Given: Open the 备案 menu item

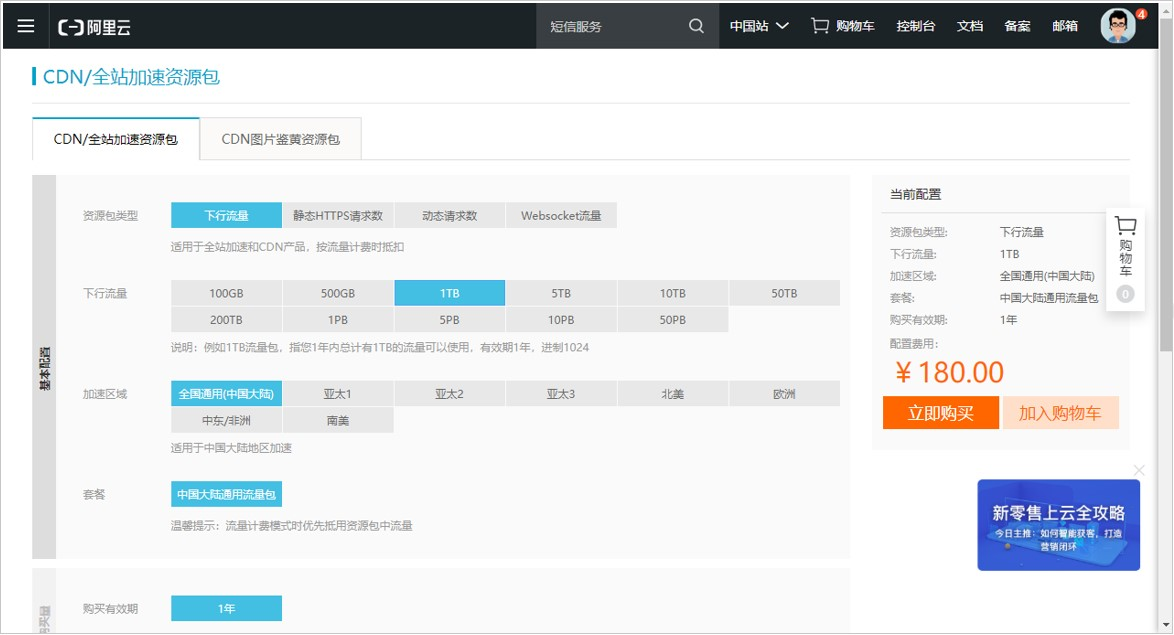Looking at the screenshot, I should pyautogui.click(x=1018, y=26).
